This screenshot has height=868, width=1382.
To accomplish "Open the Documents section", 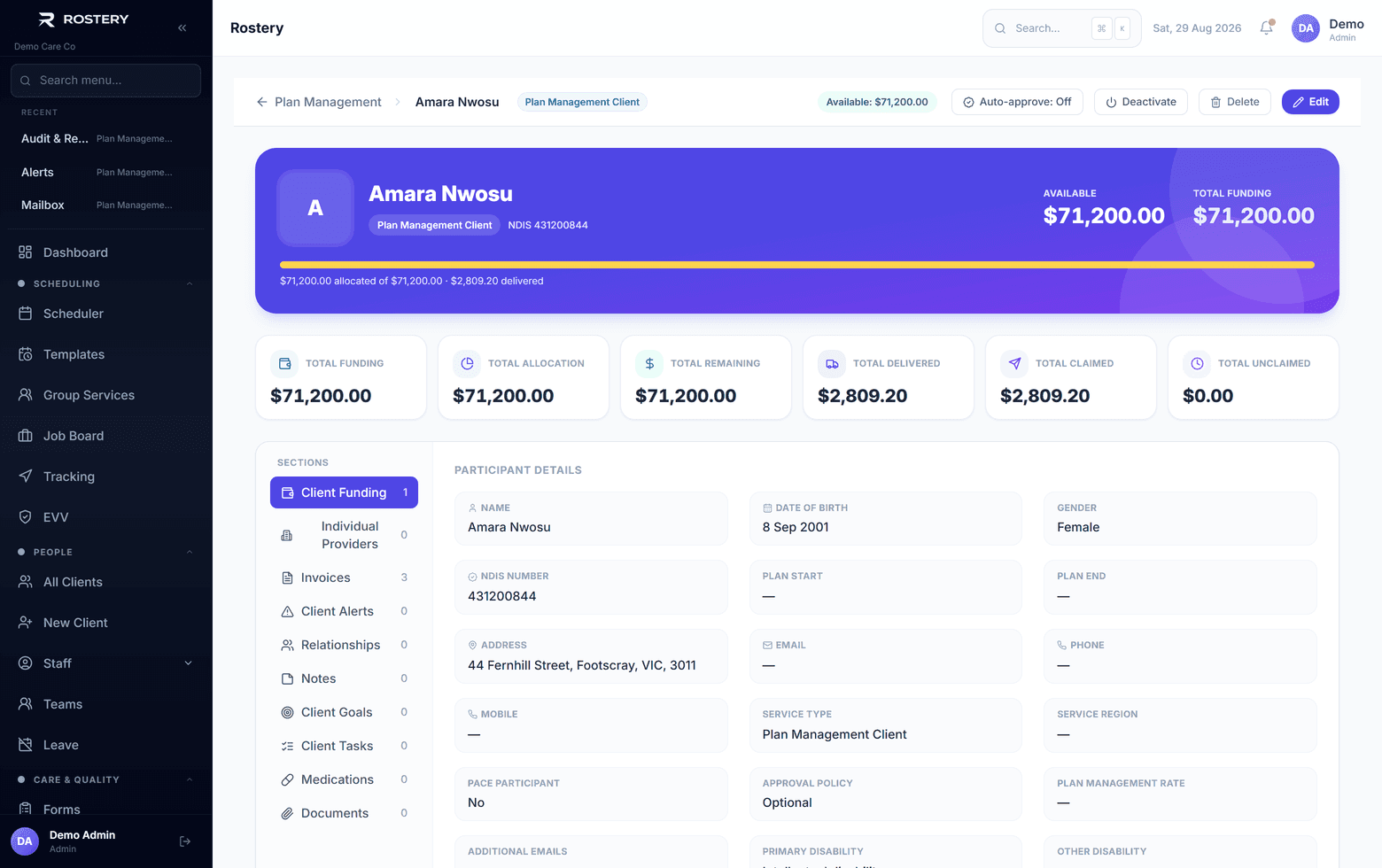I will [344, 813].
